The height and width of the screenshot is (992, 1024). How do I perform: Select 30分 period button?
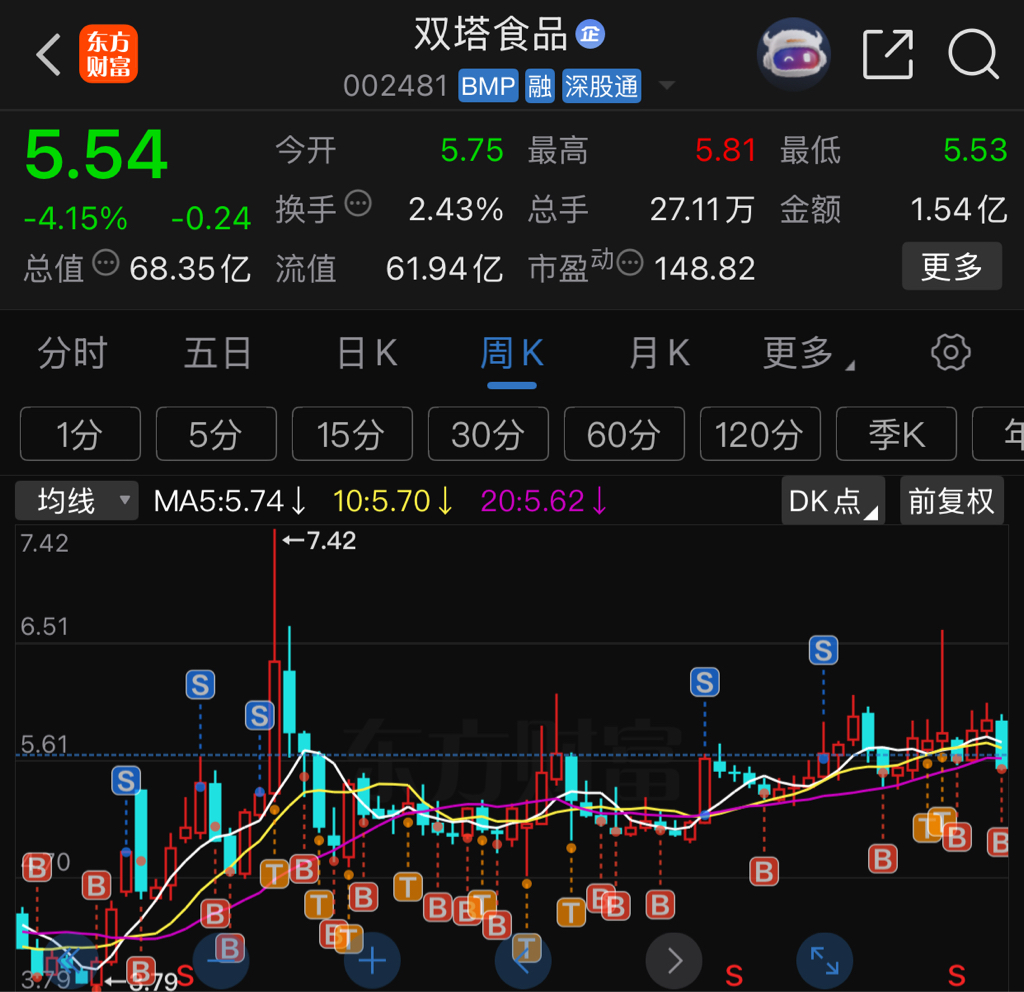[488, 434]
